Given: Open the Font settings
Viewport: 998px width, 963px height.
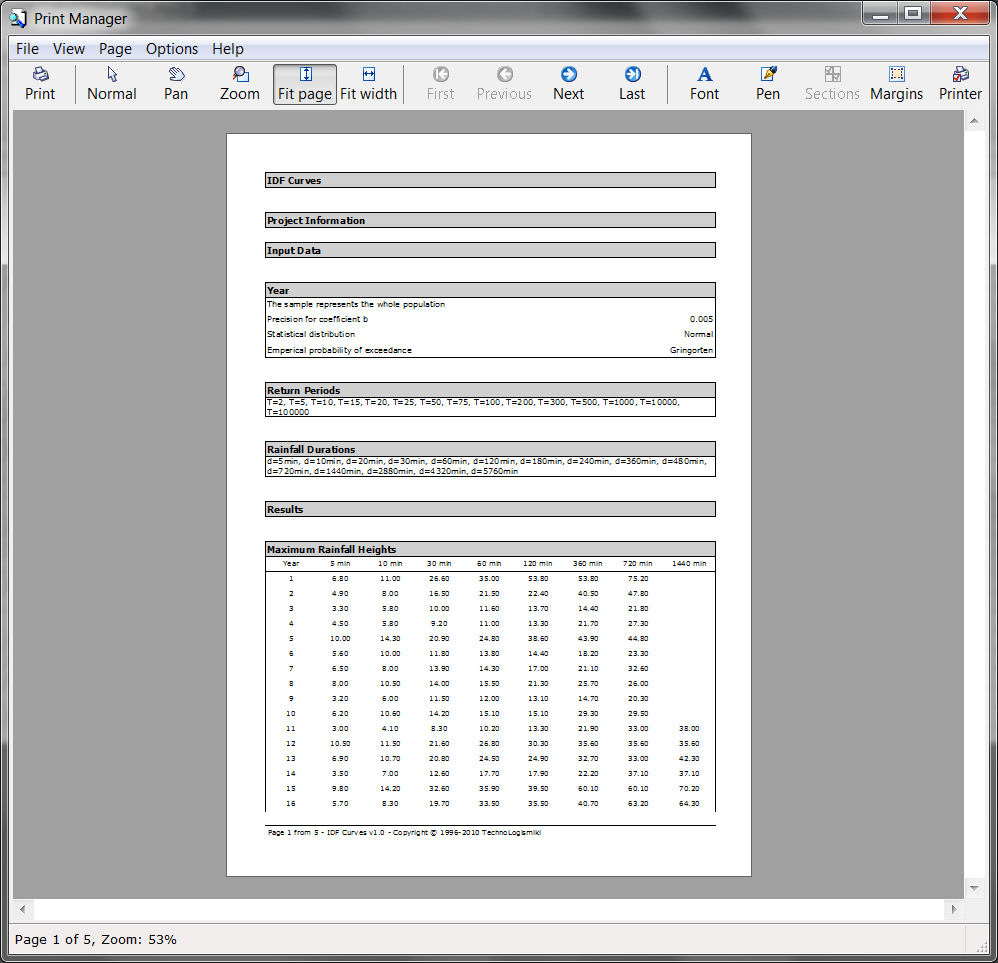Looking at the screenshot, I should [704, 84].
